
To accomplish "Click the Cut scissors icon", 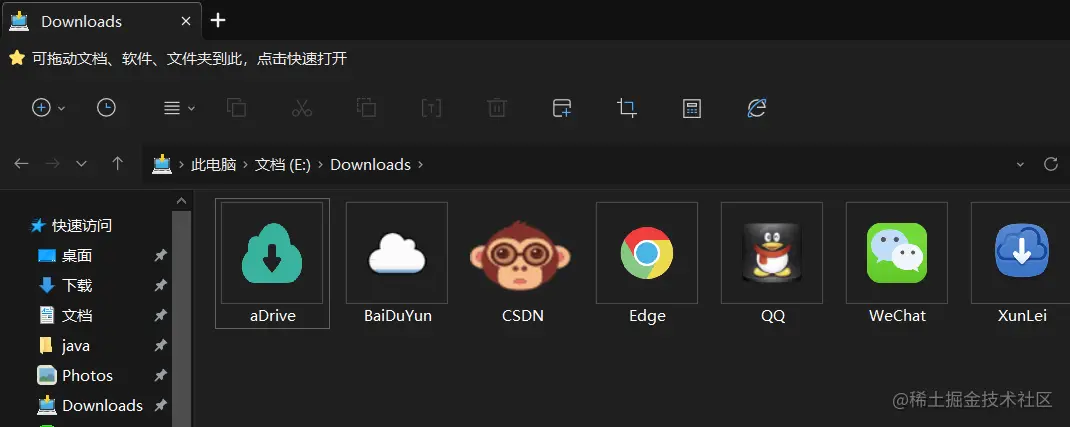I will [x=302, y=108].
